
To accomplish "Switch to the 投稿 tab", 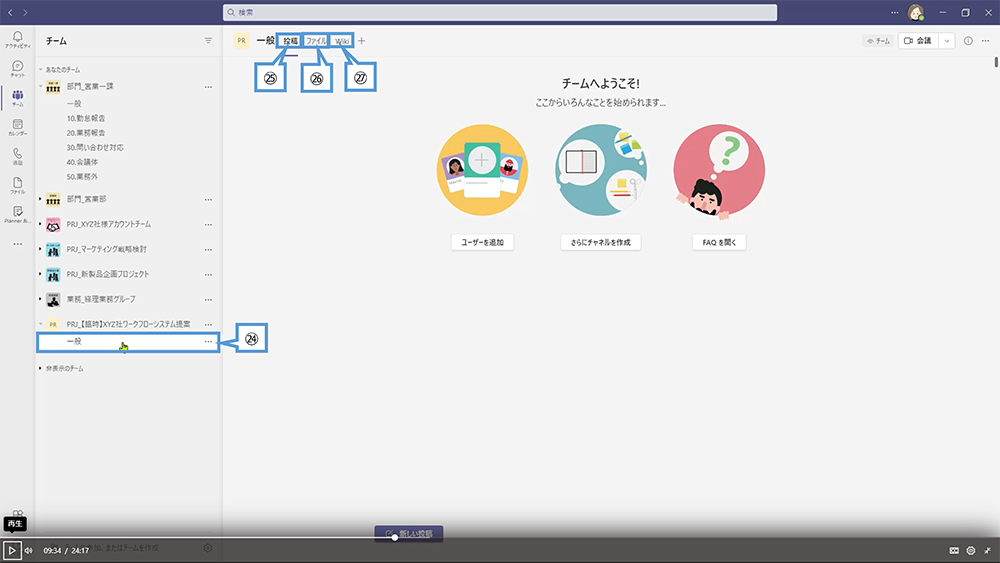I will (290, 41).
